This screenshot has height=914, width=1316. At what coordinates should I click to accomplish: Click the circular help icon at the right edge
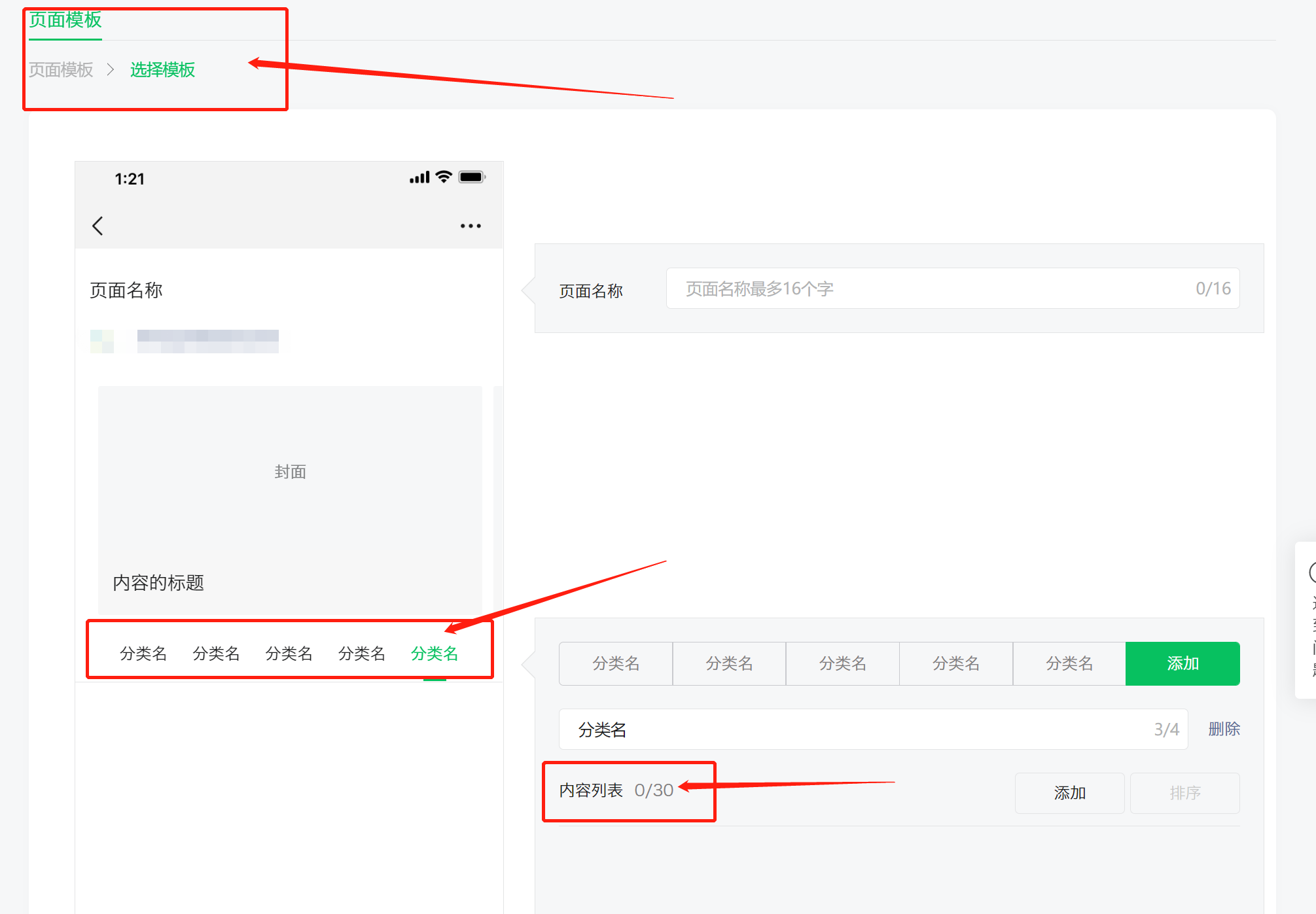(1311, 574)
